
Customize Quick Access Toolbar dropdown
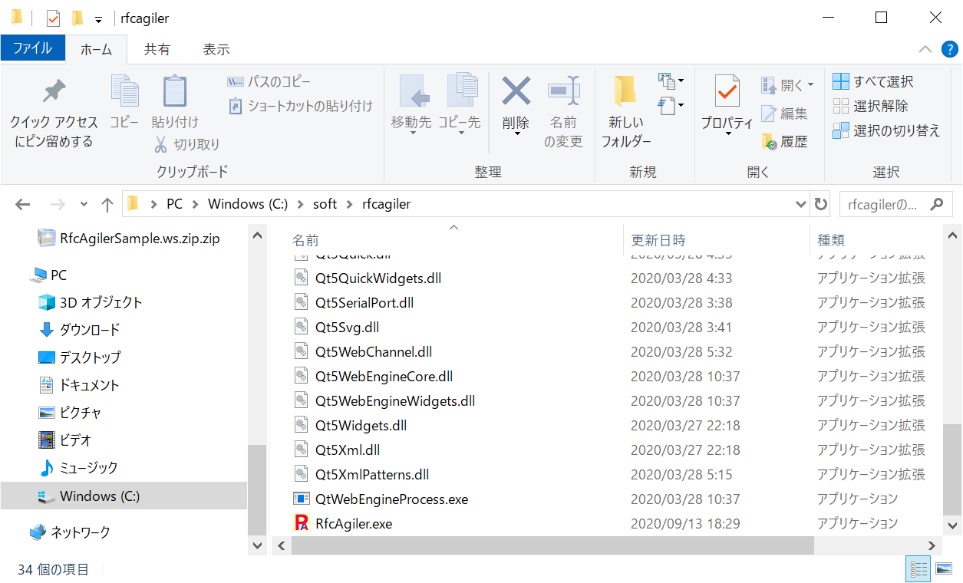tap(98, 20)
